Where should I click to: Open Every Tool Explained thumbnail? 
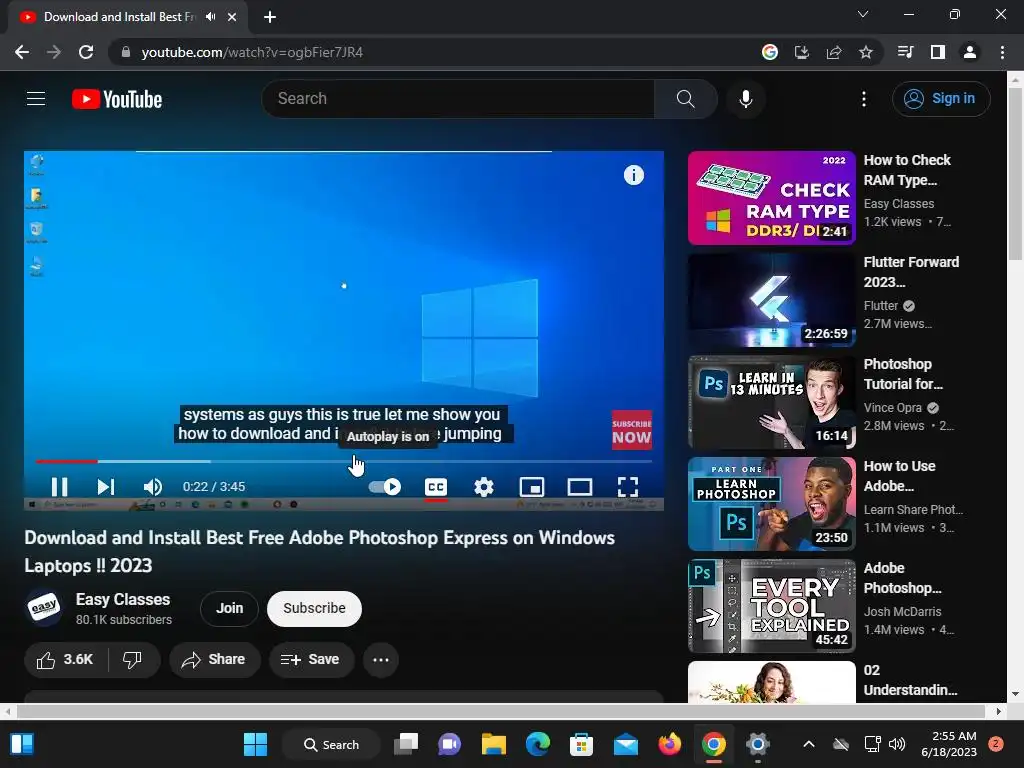click(x=771, y=605)
